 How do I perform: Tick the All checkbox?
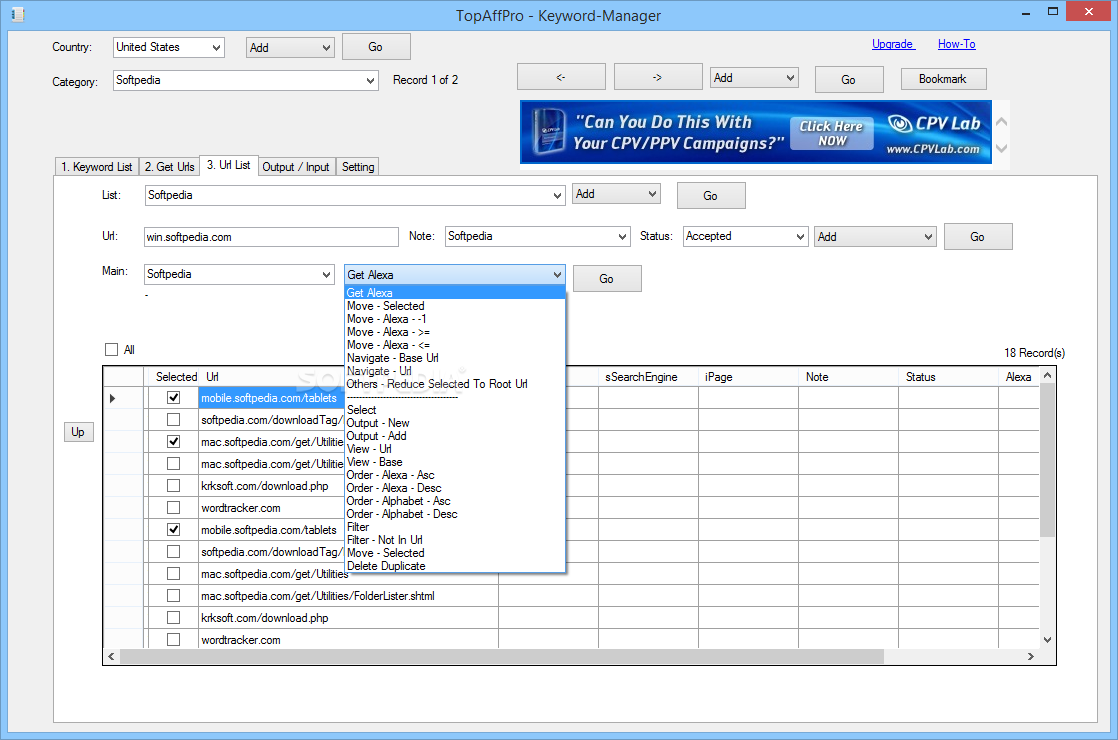pos(111,349)
